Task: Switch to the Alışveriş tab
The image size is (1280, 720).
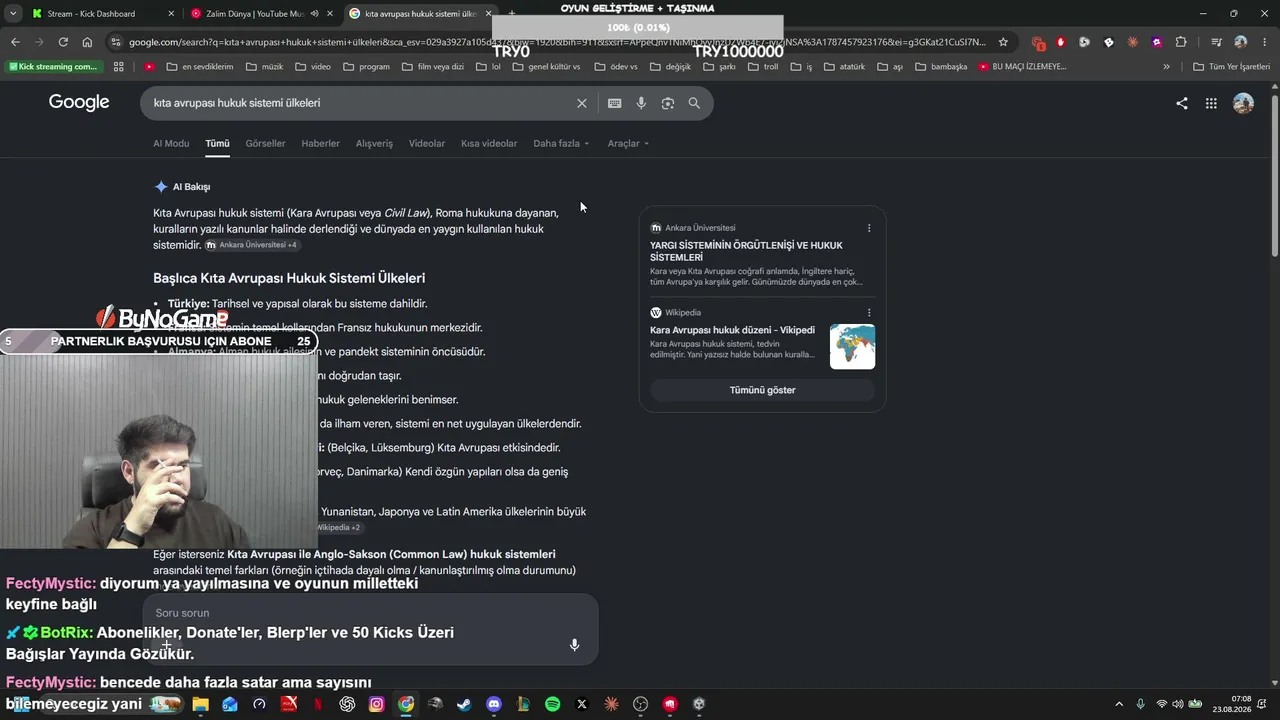Action: click(374, 143)
